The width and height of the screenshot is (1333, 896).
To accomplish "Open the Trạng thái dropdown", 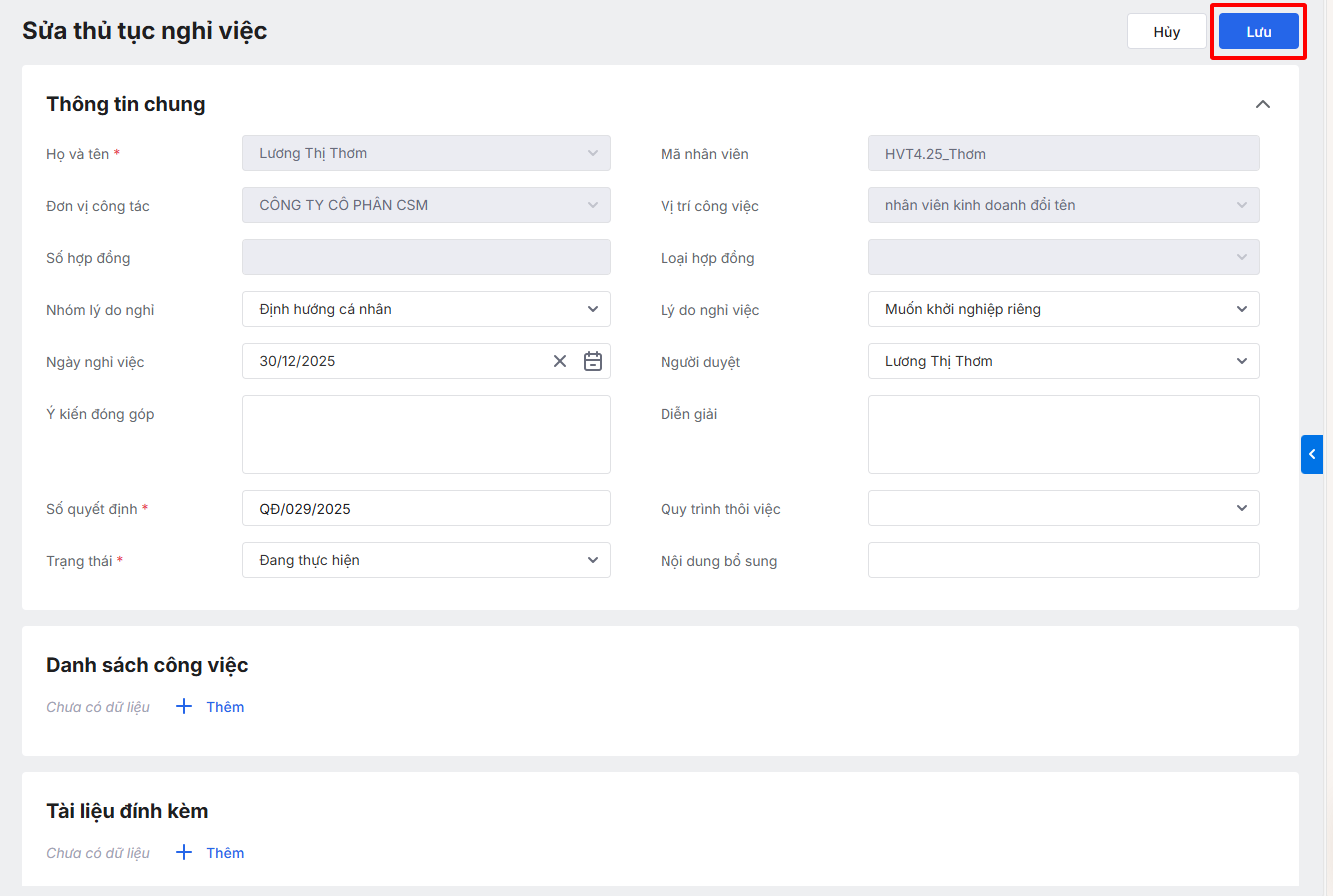I will coord(426,560).
